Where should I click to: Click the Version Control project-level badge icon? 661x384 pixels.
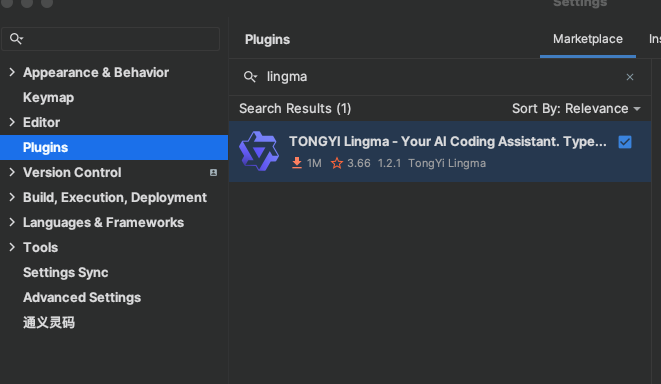(213, 172)
